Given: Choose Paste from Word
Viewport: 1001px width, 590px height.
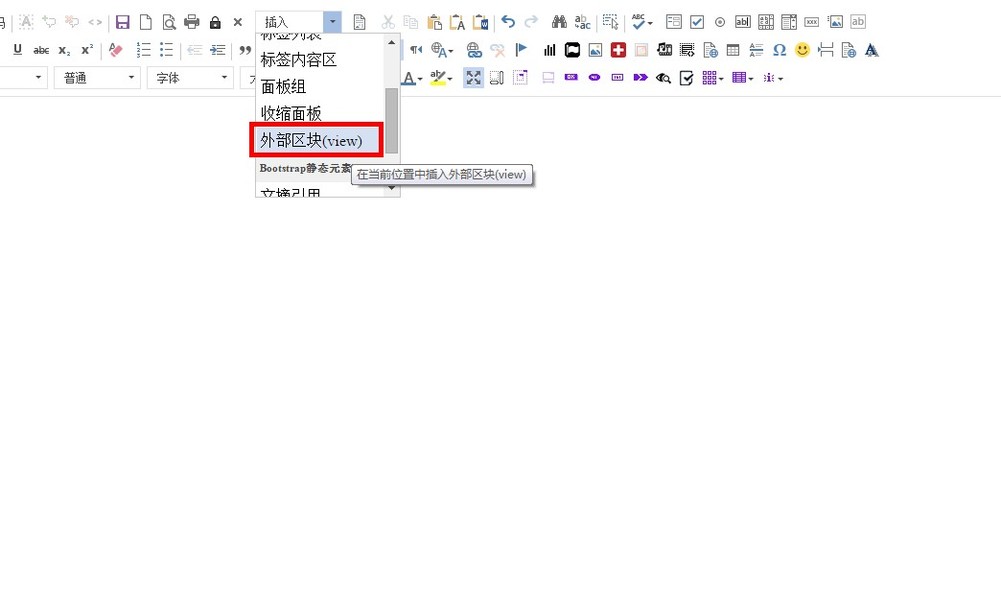Looking at the screenshot, I should click(x=480, y=22).
